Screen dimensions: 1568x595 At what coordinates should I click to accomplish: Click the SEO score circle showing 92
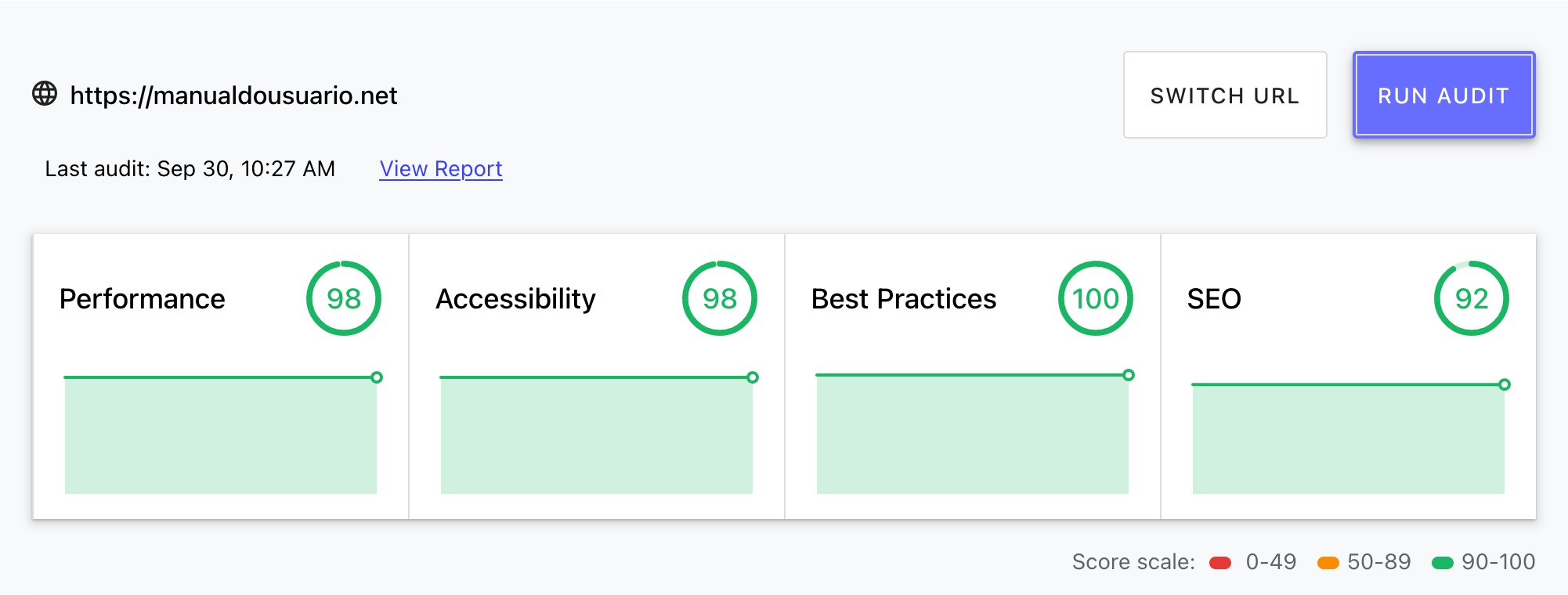[x=1471, y=298]
